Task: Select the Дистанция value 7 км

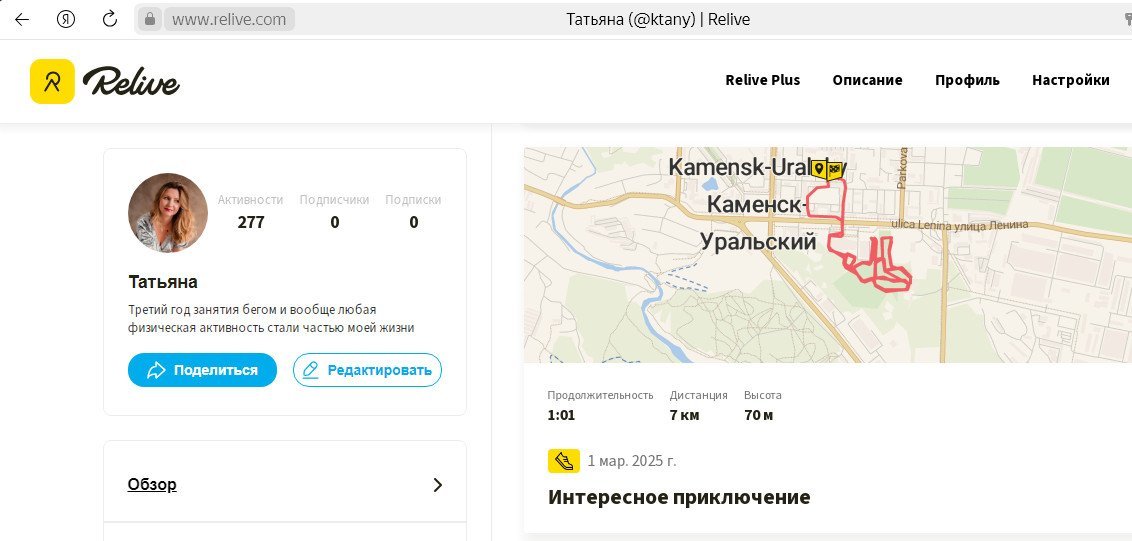Action: 684,415
